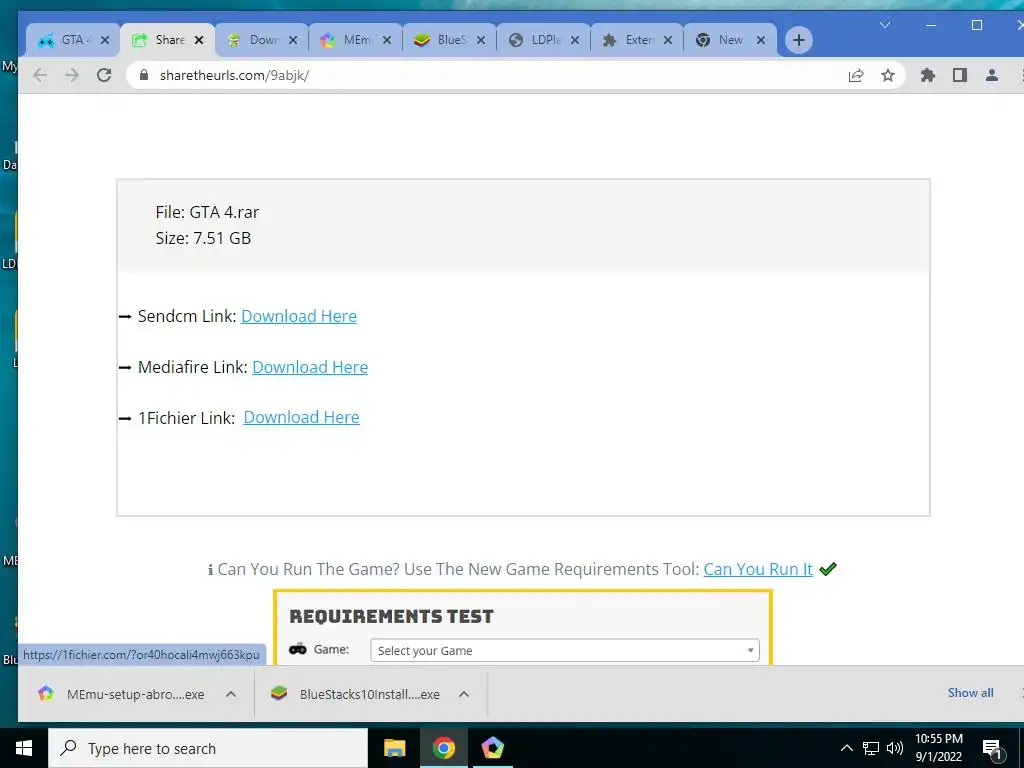Click the REQUIREMENTS TEST heading

391,616
